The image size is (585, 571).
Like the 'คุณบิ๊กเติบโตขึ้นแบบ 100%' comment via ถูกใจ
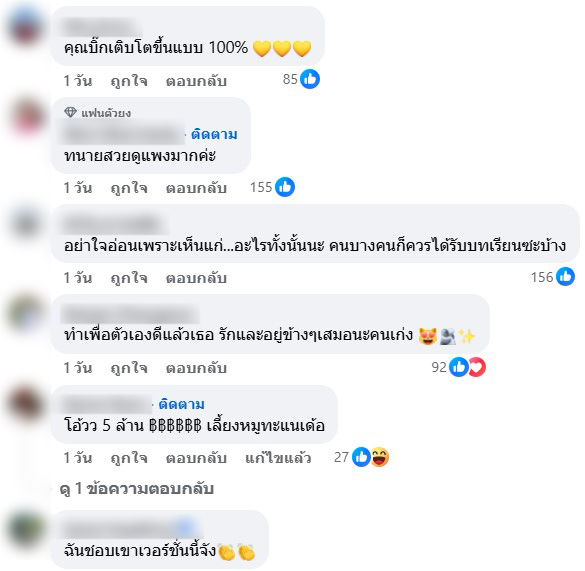click(129, 81)
